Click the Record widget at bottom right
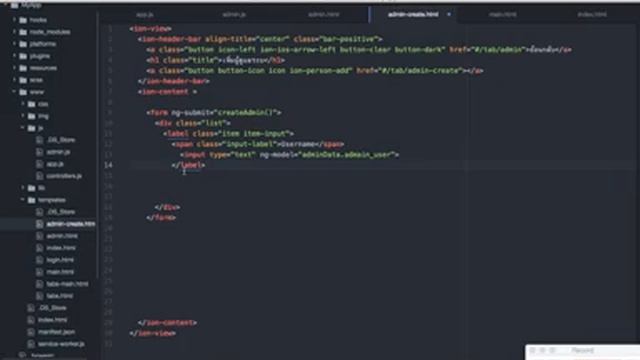 582,351
